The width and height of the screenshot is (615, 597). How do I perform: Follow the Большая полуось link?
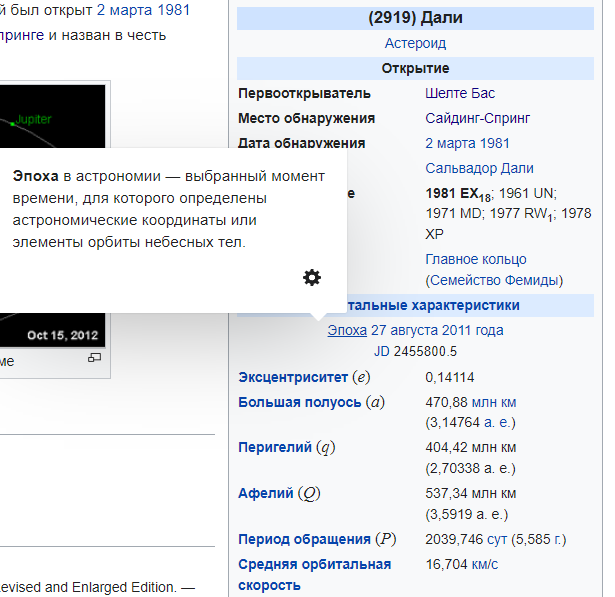[x=299, y=402]
